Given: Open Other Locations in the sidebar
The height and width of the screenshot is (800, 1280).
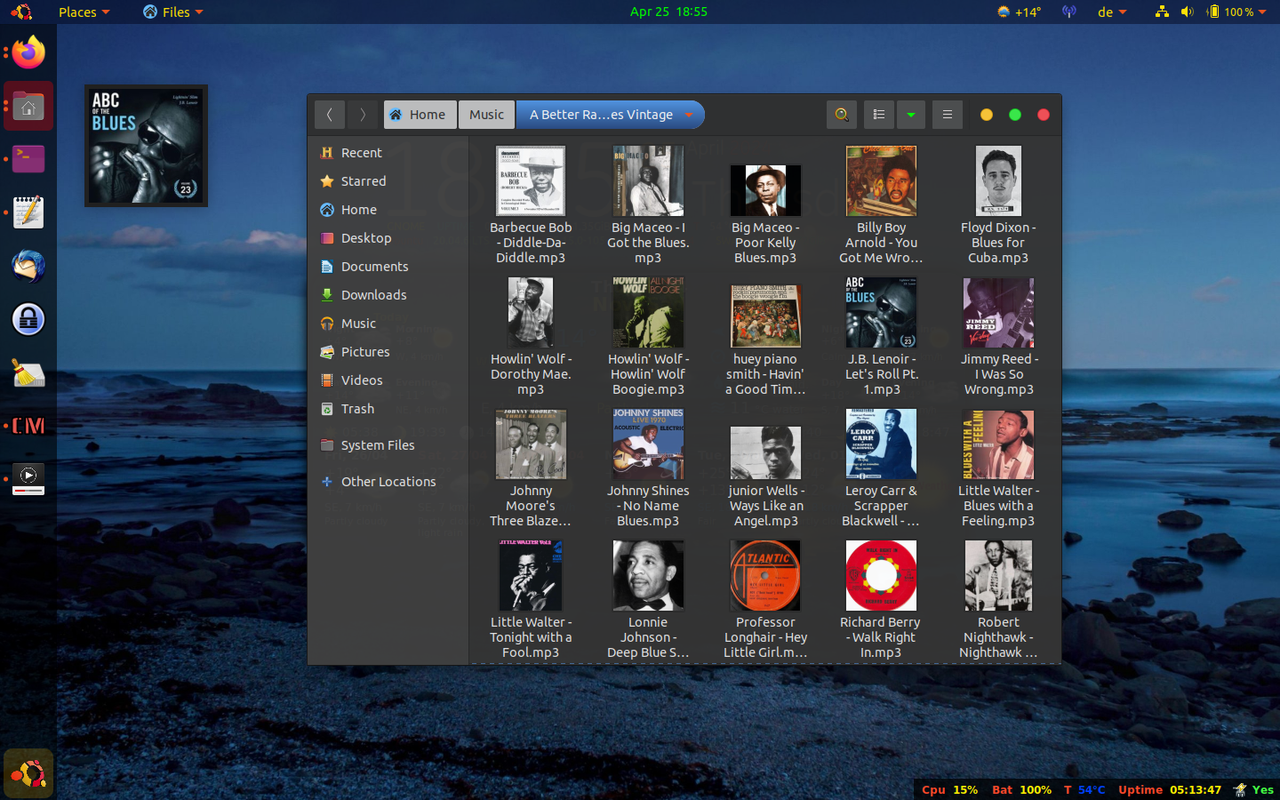Looking at the screenshot, I should tap(388, 482).
